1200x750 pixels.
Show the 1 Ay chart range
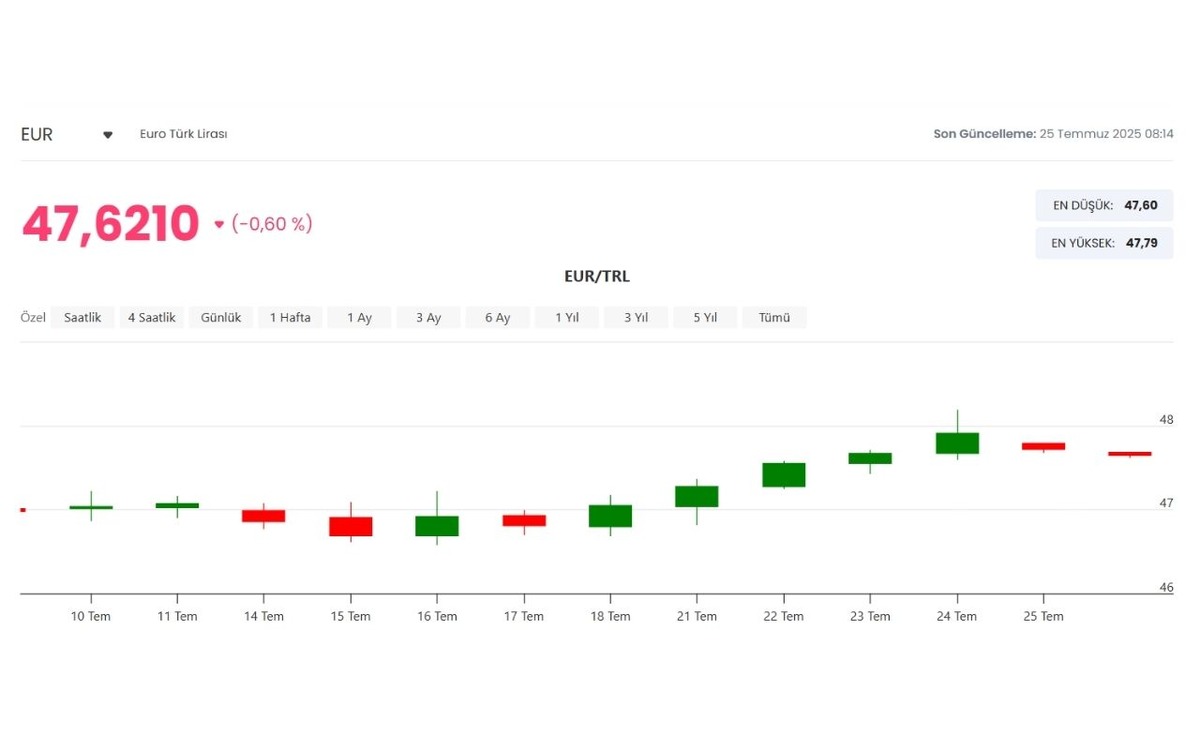359,317
